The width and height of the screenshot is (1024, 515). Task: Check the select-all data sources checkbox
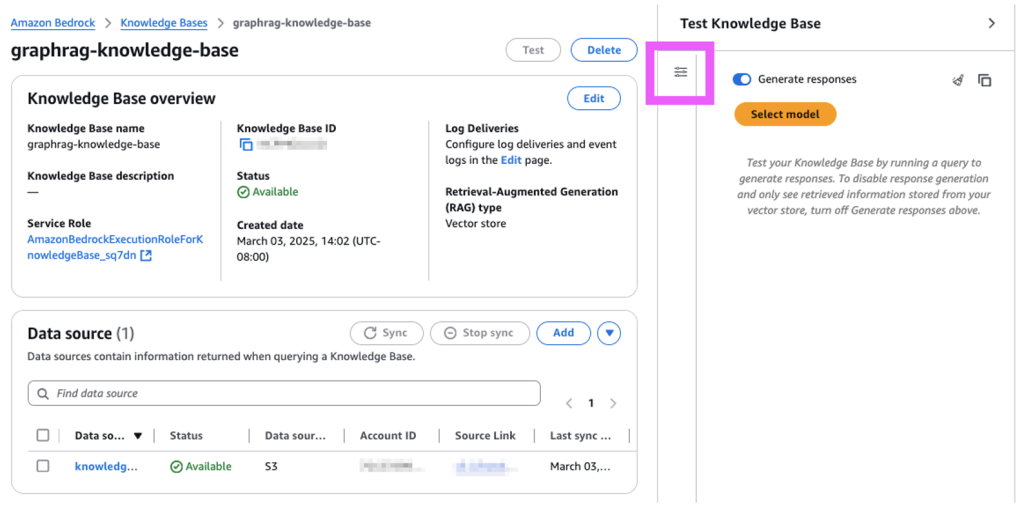tap(43, 435)
